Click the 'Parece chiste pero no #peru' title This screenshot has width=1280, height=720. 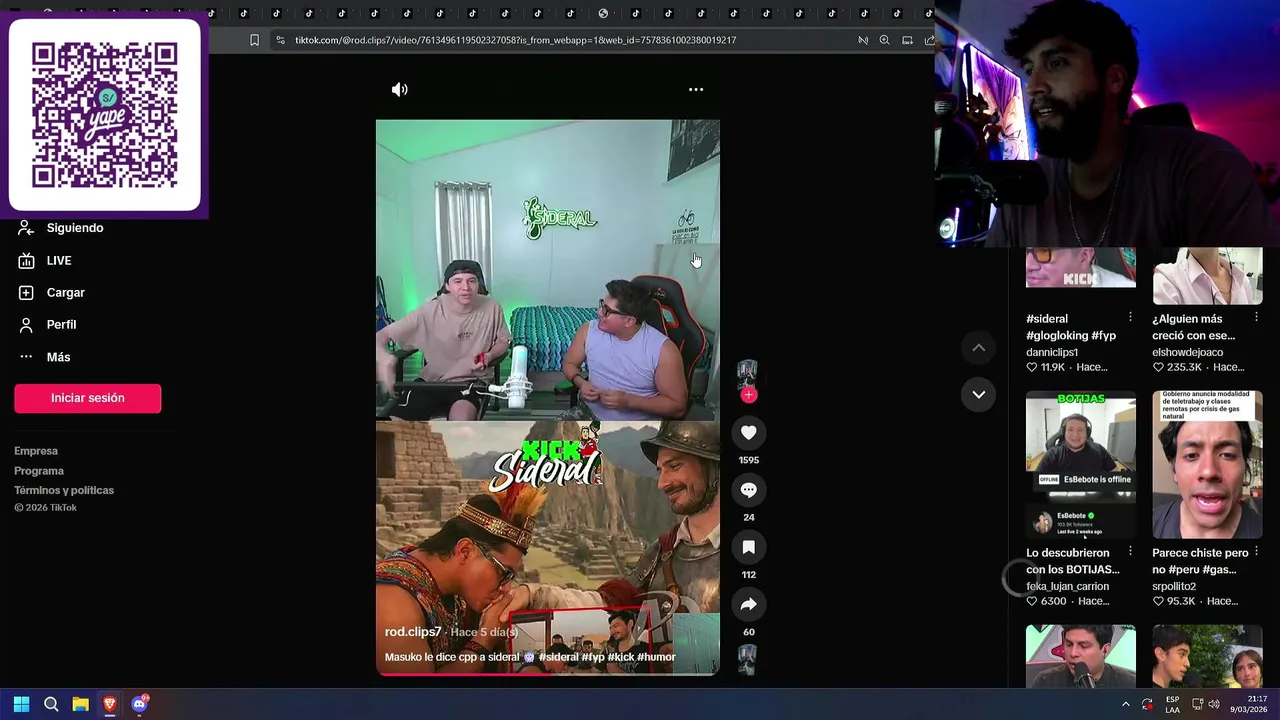(x=1200, y=561)
